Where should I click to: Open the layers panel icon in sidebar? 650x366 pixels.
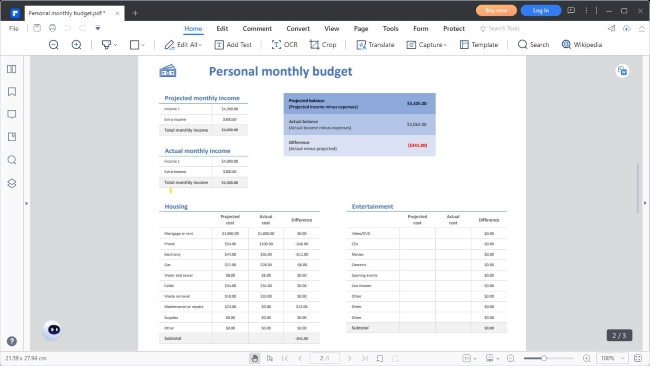click(x=12, y=183)
